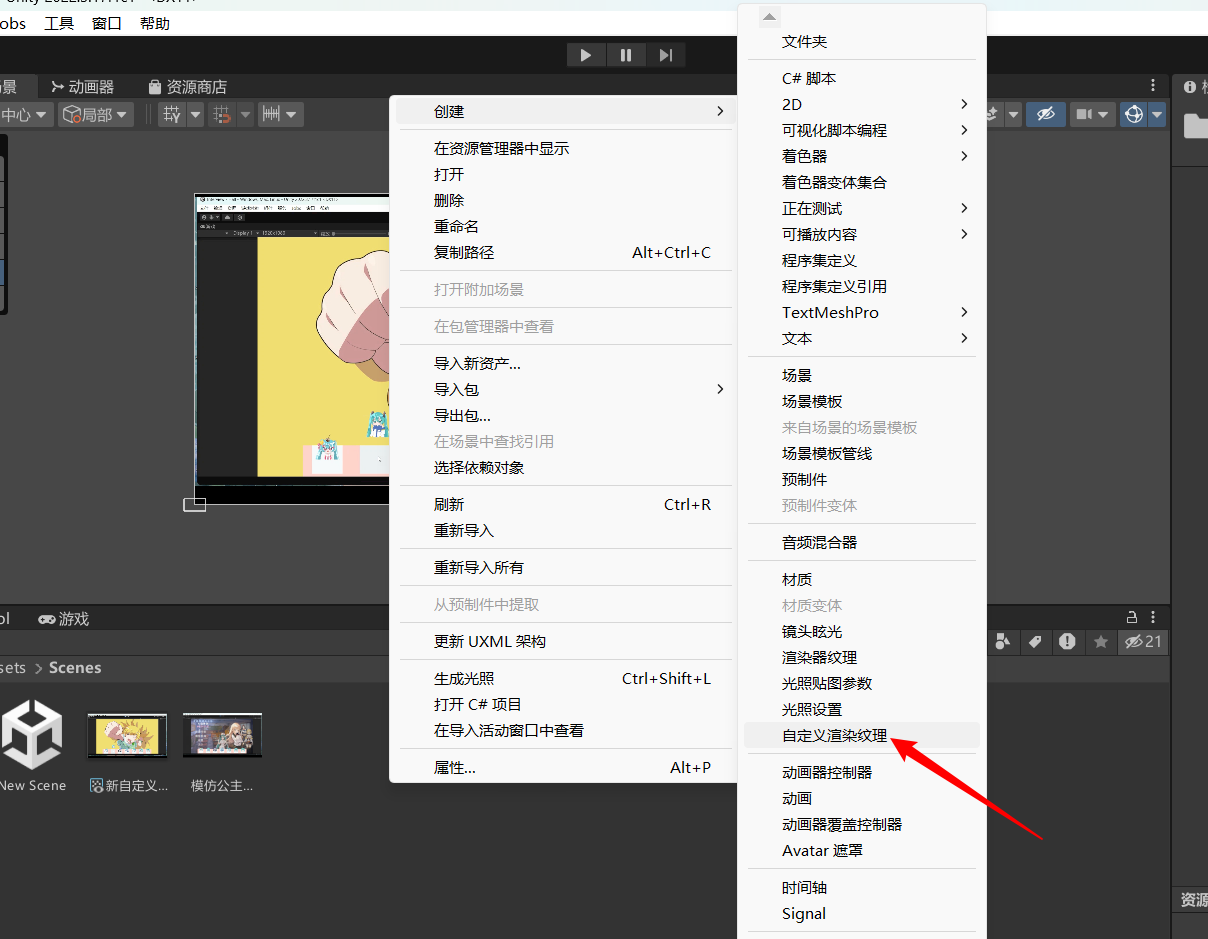Click the search by type shapes icon

coord(1003,642)
